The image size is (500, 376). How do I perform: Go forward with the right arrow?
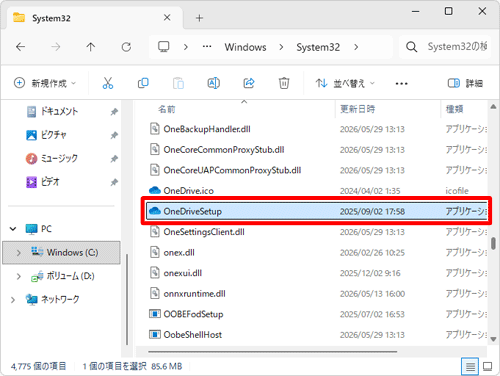click(x=56, y=47)
